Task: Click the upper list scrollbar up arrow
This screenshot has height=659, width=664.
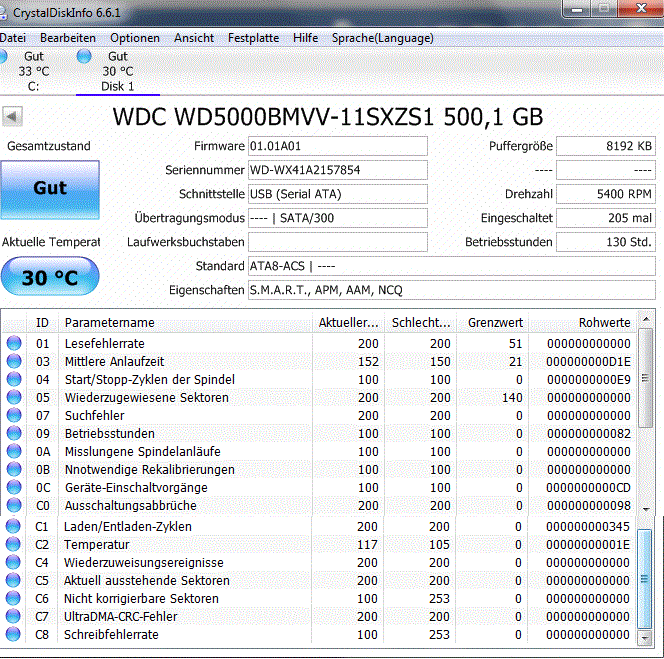Action: 646,319
